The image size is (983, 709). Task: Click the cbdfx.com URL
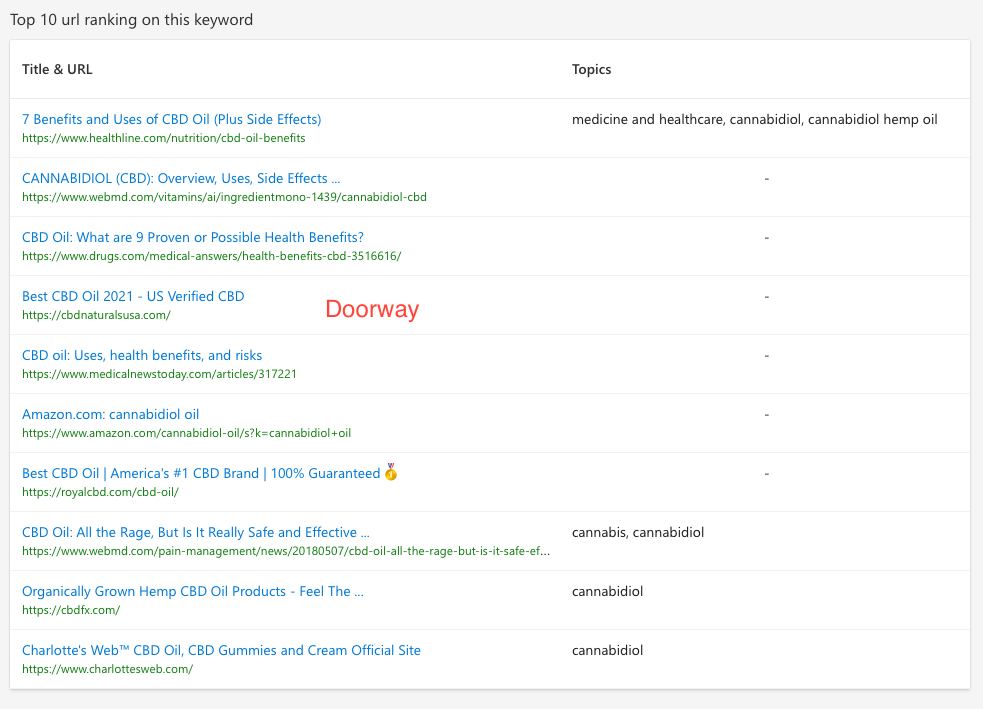[71, 609]
